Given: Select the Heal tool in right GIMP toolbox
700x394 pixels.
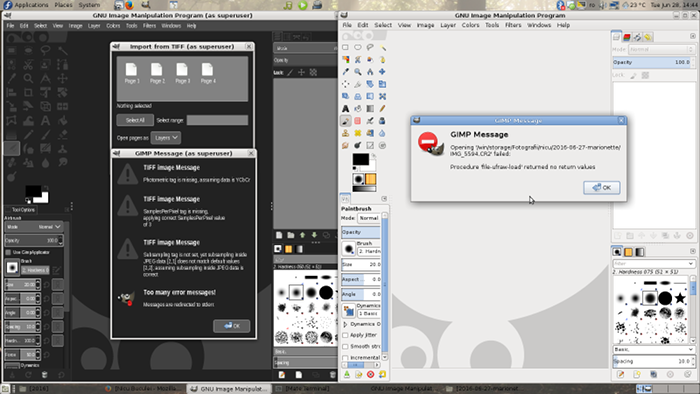Looking at the screenshot, I should 358,133.
